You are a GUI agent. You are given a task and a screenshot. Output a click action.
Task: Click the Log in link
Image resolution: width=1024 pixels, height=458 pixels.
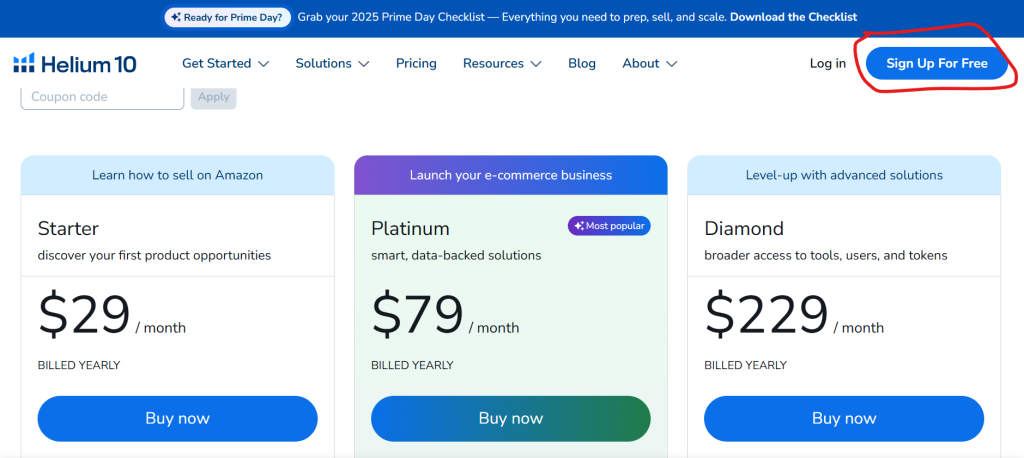tap(828, 63)
